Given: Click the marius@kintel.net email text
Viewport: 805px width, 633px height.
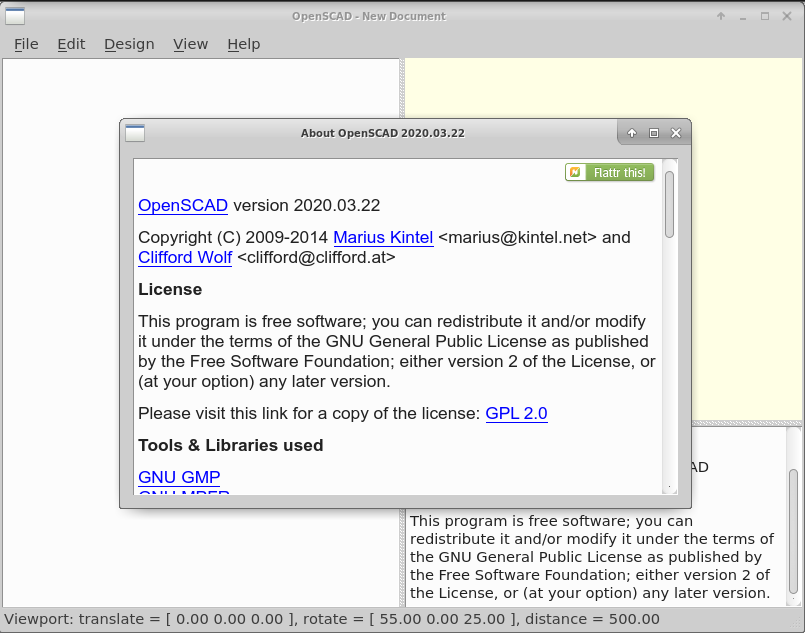Looking at the screenshot, I should click(518, 237).
